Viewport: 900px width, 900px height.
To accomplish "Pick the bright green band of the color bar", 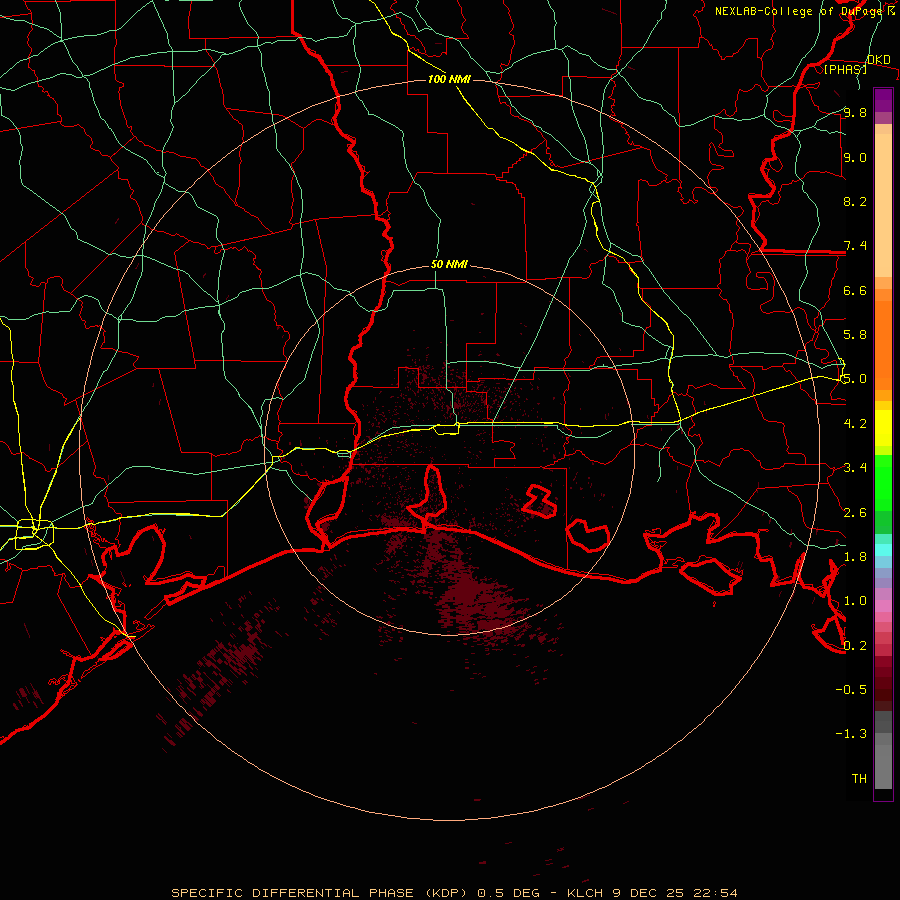I will (883, 483).
